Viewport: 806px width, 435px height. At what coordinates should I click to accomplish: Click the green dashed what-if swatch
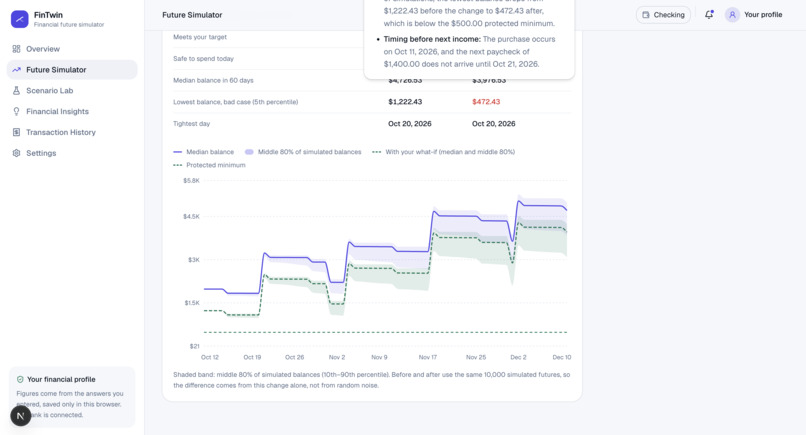pyautogui.click(x=377, y=152)
